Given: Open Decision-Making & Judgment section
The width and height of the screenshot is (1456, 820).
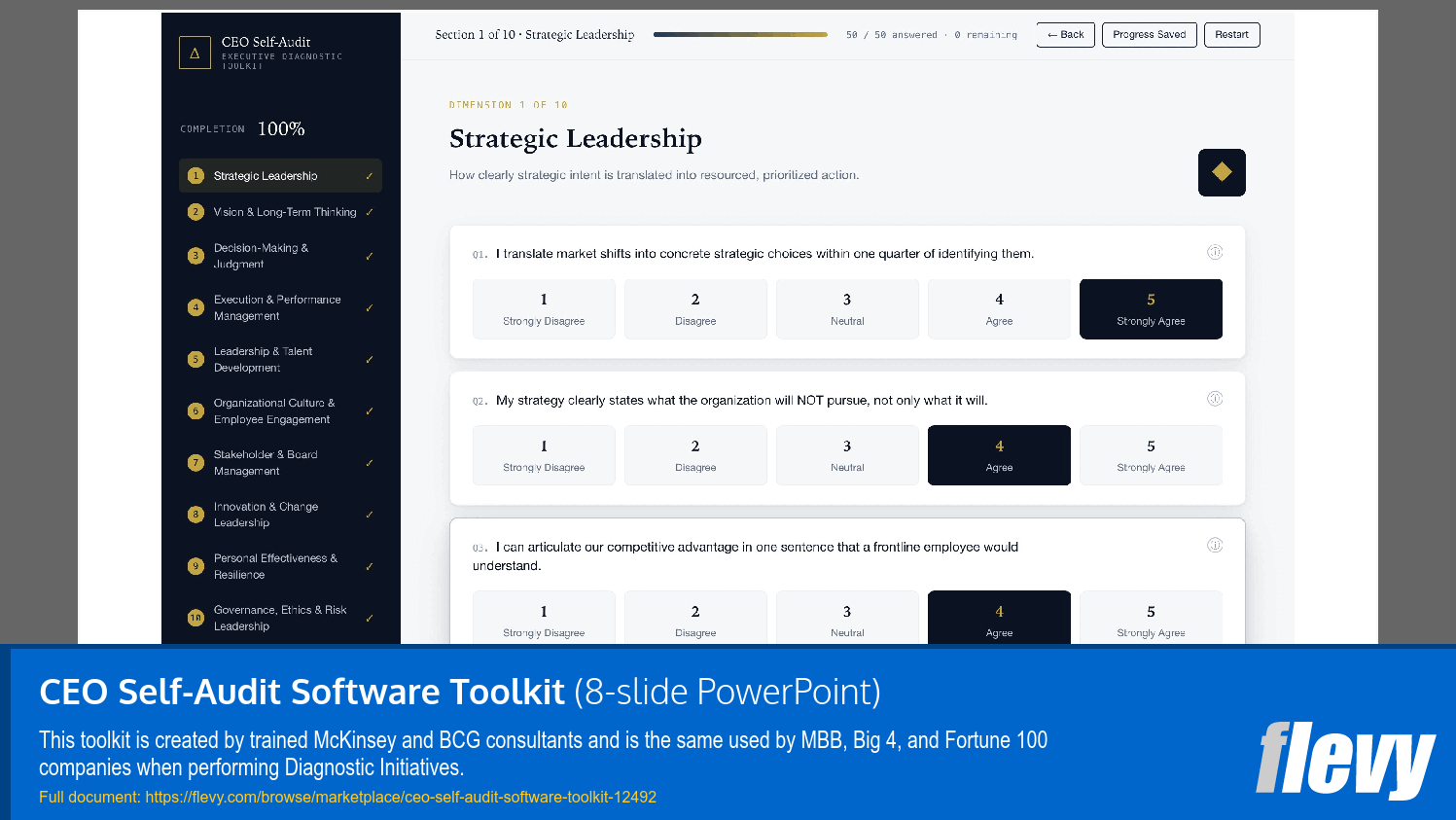Looking at the screenshot, I should pos(280,256).
